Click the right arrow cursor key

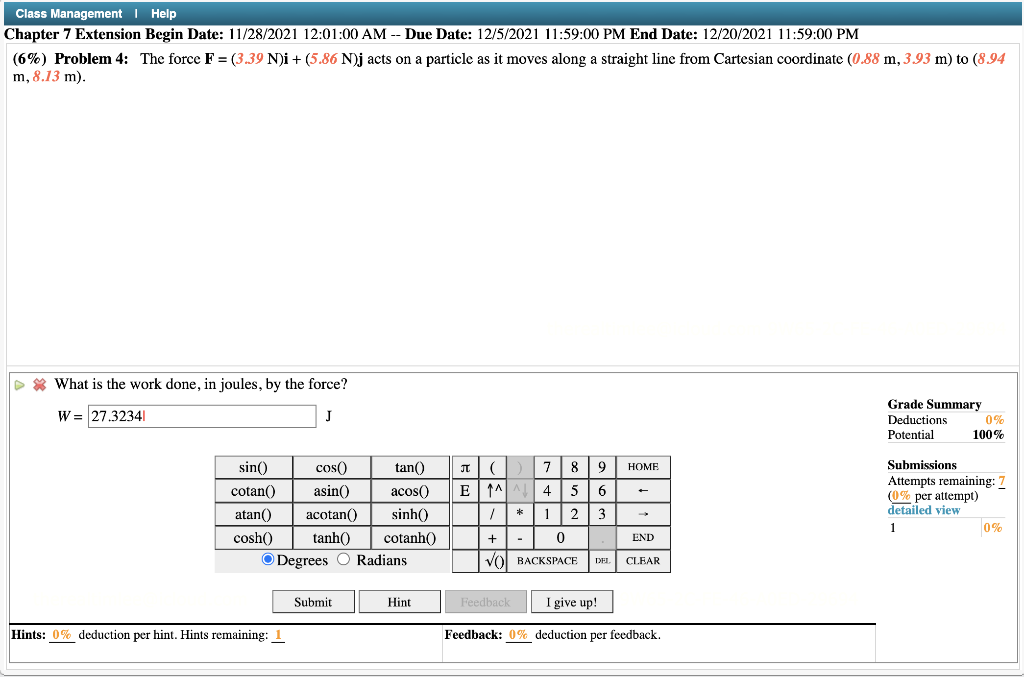(642, 514)
